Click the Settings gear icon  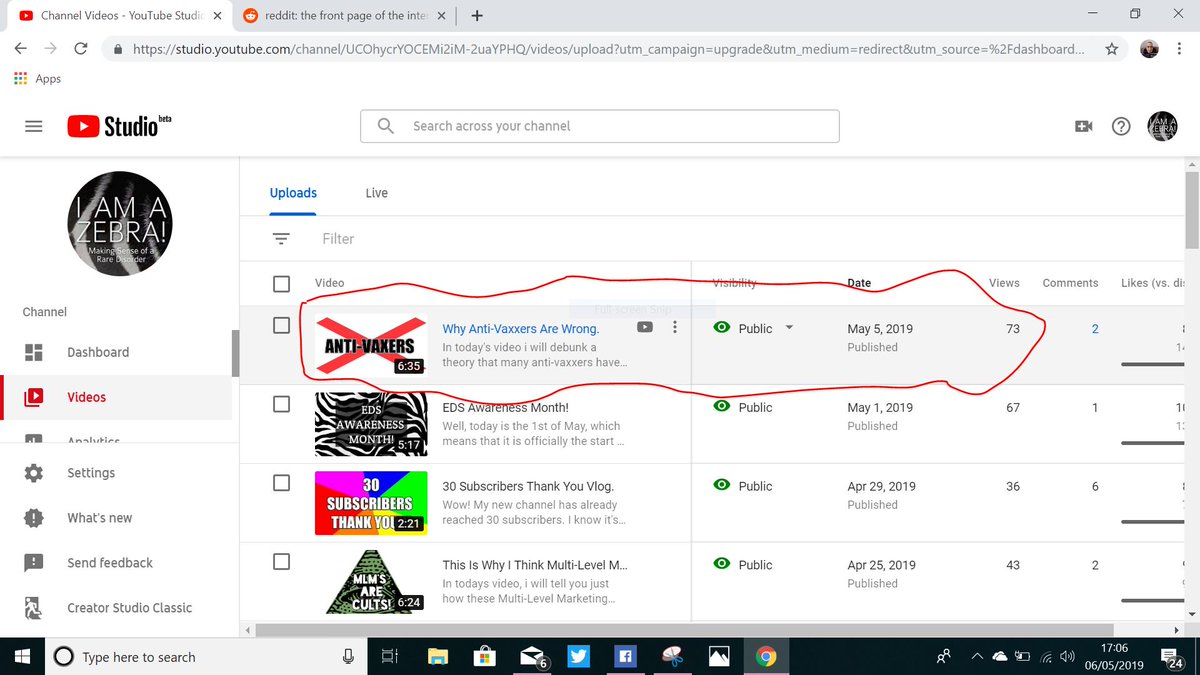click(33, 473)
